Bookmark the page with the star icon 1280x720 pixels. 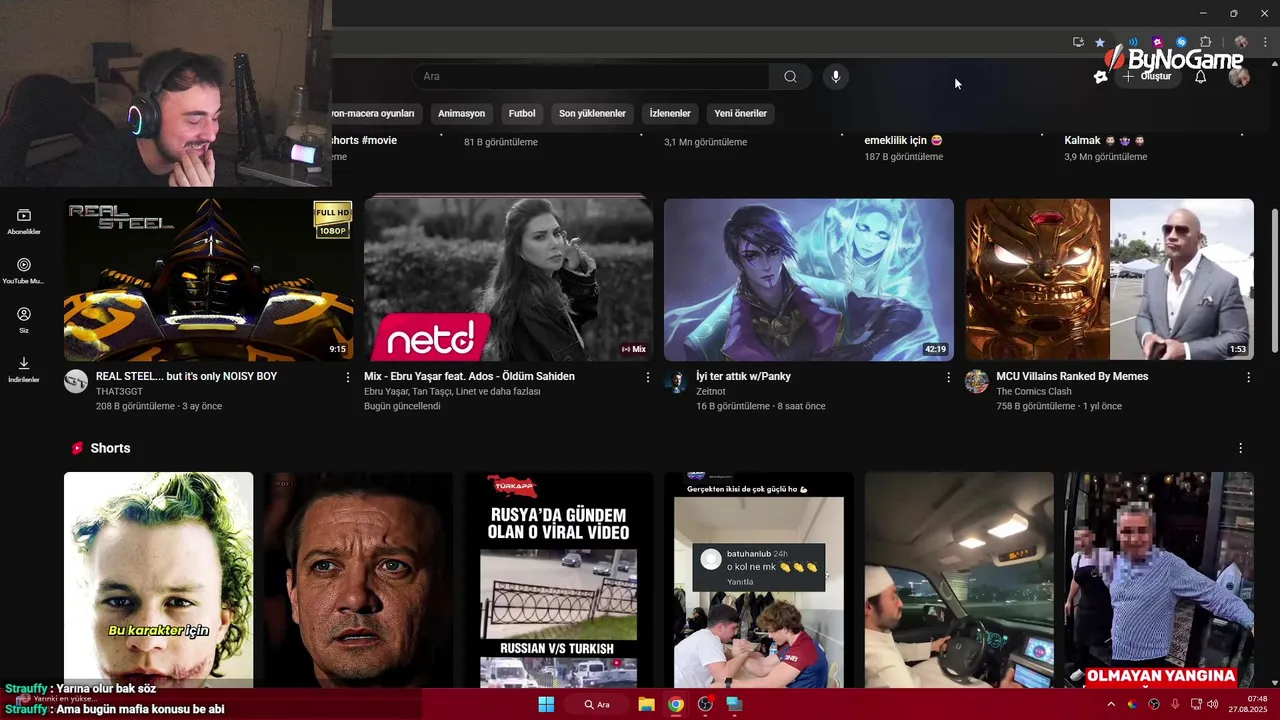[1100, 42]
